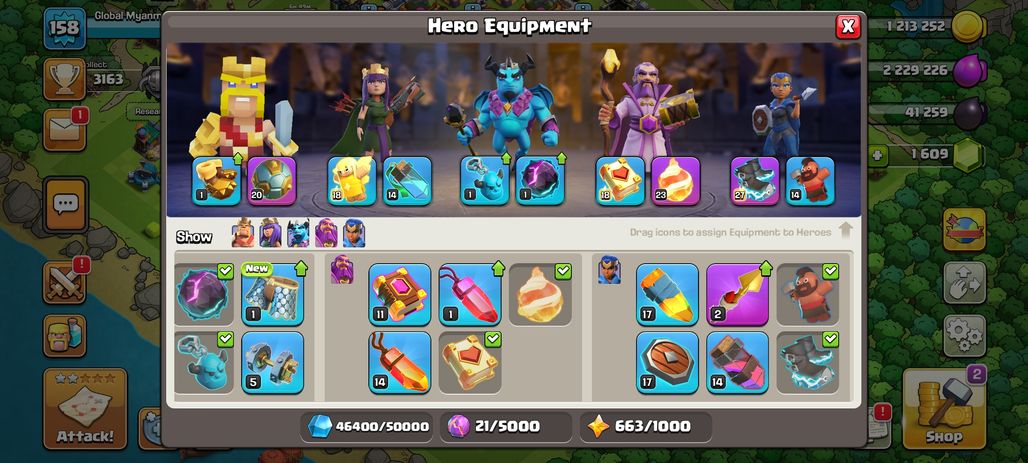Open the Rage Gem level 1 equipment
Viewport: 1028px width, 463px height.
(x=470, y=294)
